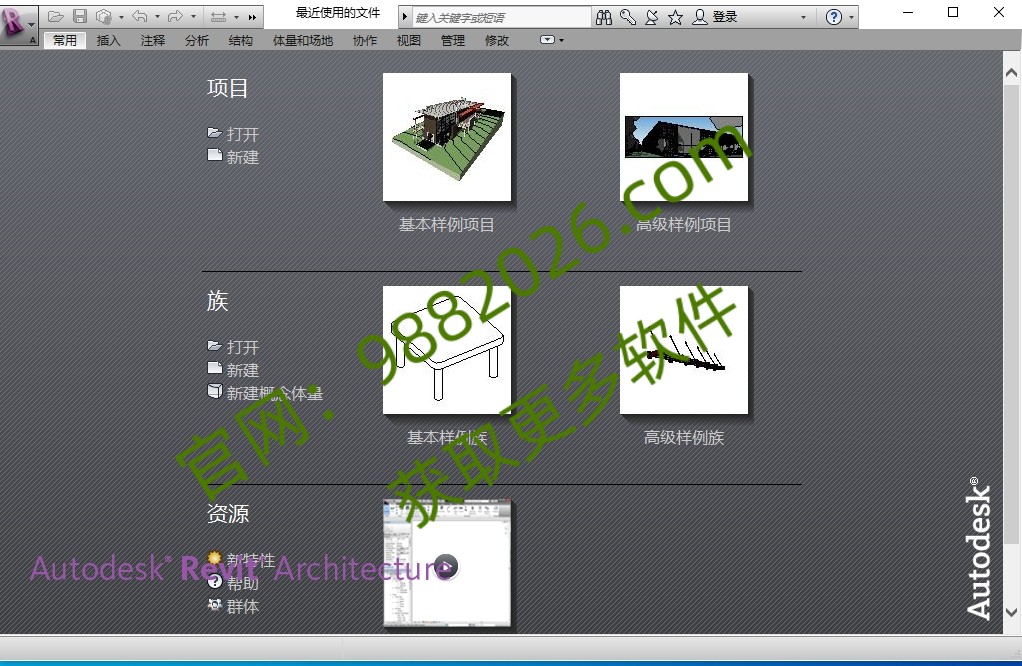Viewport: 1022px width, 666px height.
Task: Click the binoculars search icon
Action: (604, 18)
